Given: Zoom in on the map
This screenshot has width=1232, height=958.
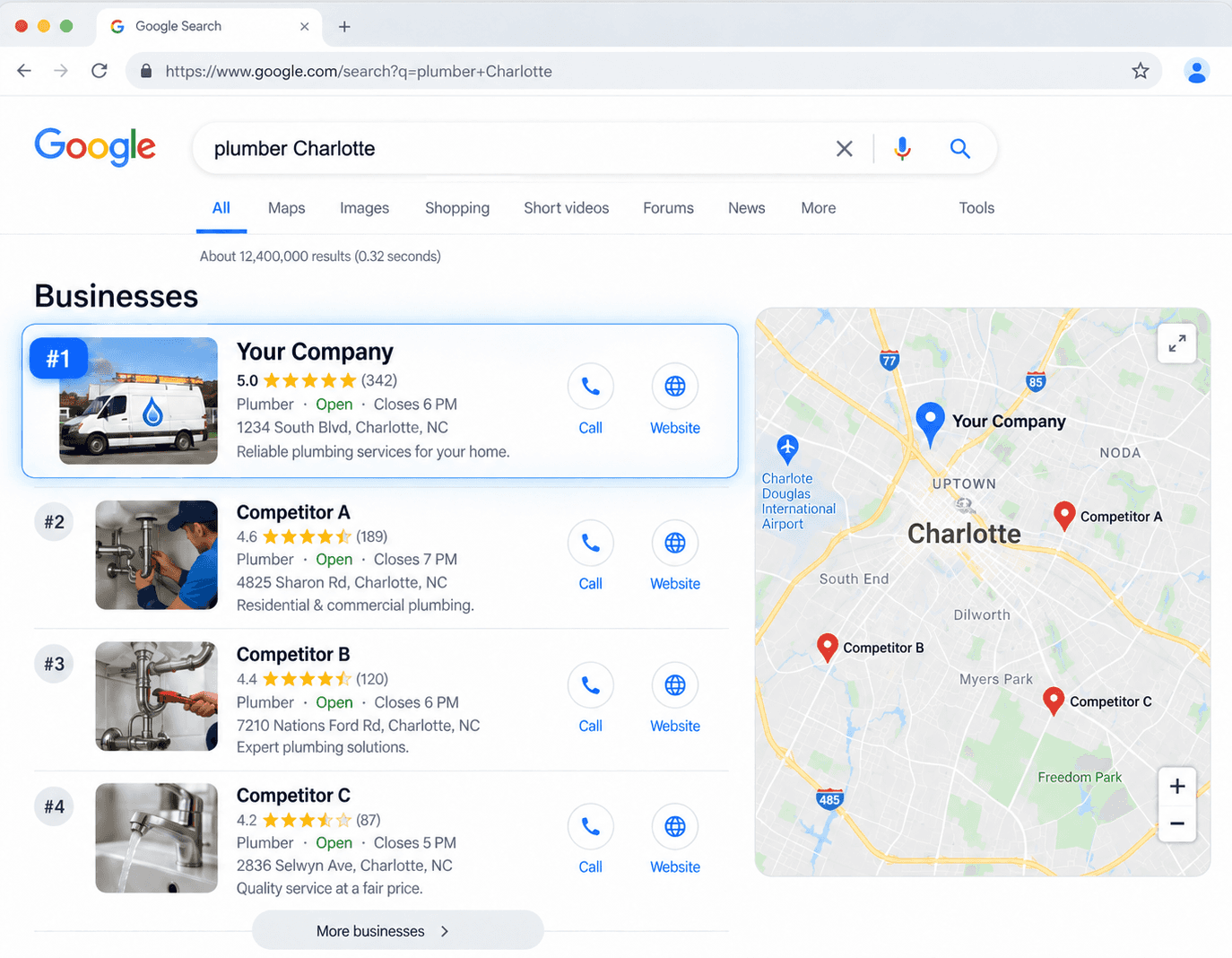Looking at the screenshot, I should [x=1176, y=787].
